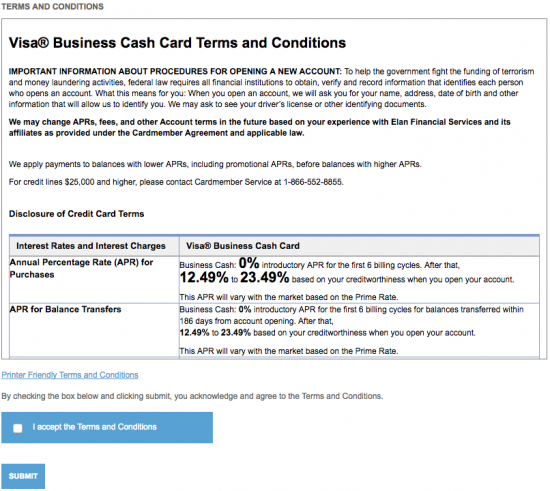
Task: Click the Visa Business Cash Card Terms heading
Action: click(177, 43)
